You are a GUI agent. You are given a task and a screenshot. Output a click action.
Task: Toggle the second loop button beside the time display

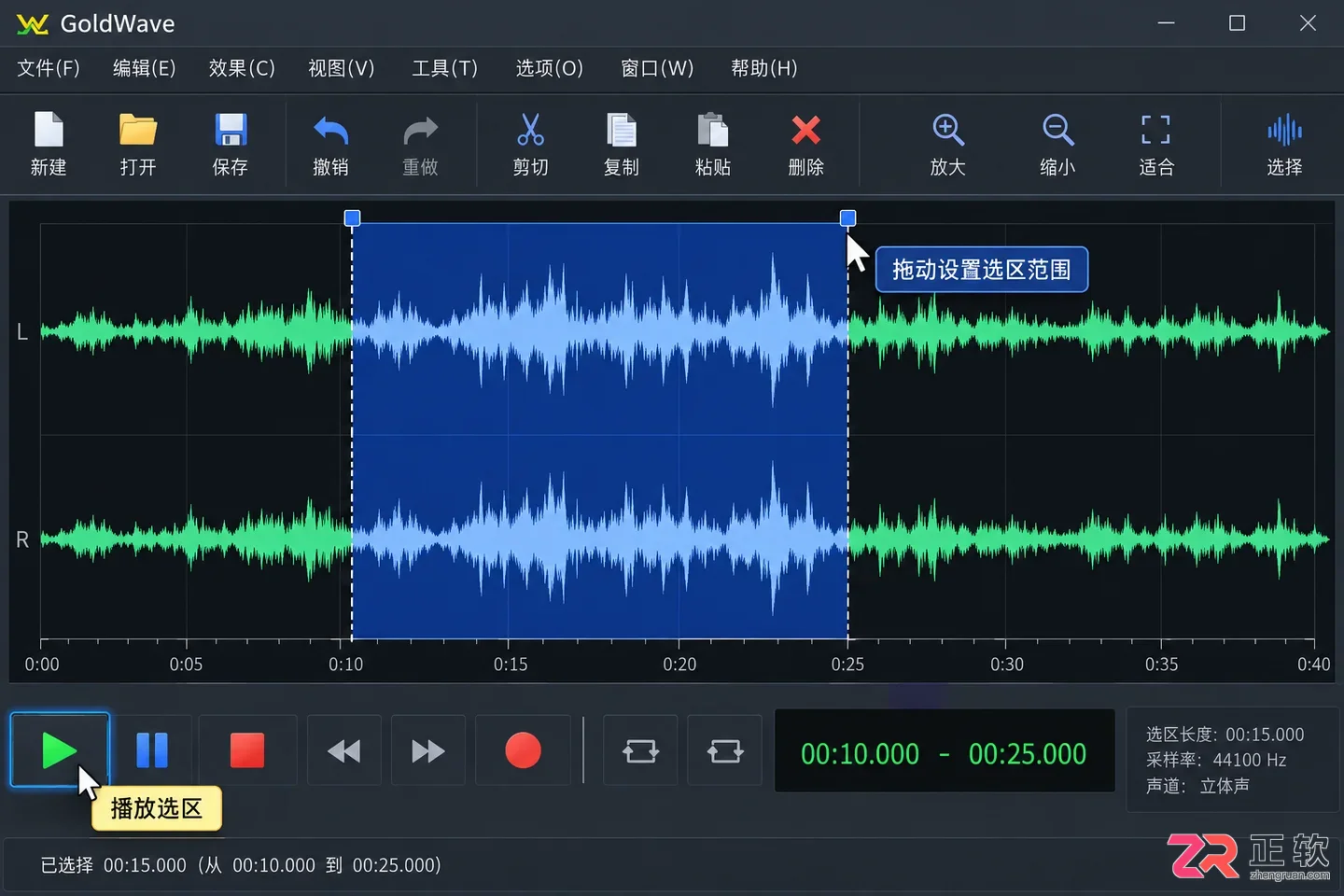(725, 750)
